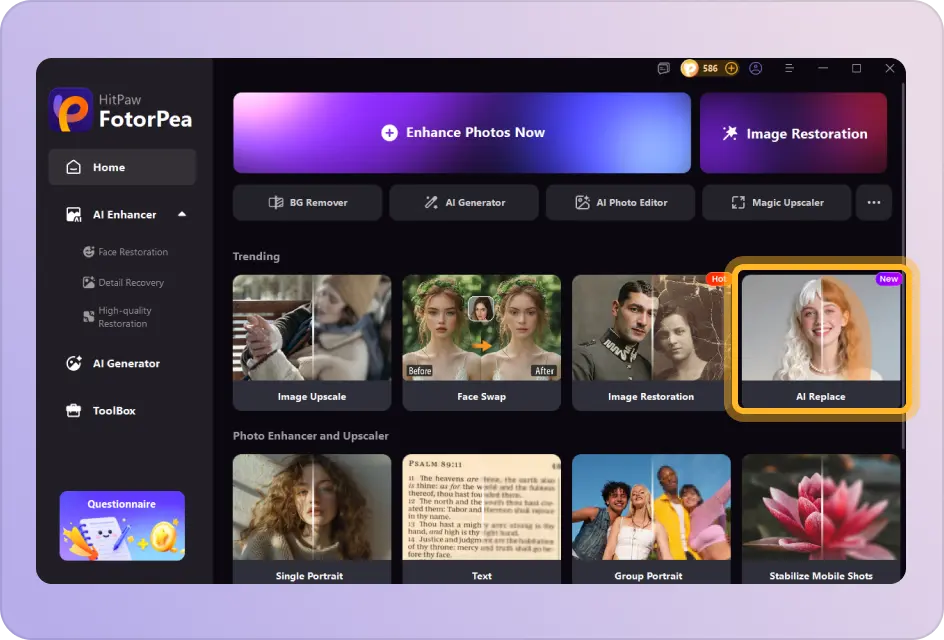This screenshot has width=944, height=640.
Task: Click the feedback chat icon in titlebar
Action: coord(663,68)
